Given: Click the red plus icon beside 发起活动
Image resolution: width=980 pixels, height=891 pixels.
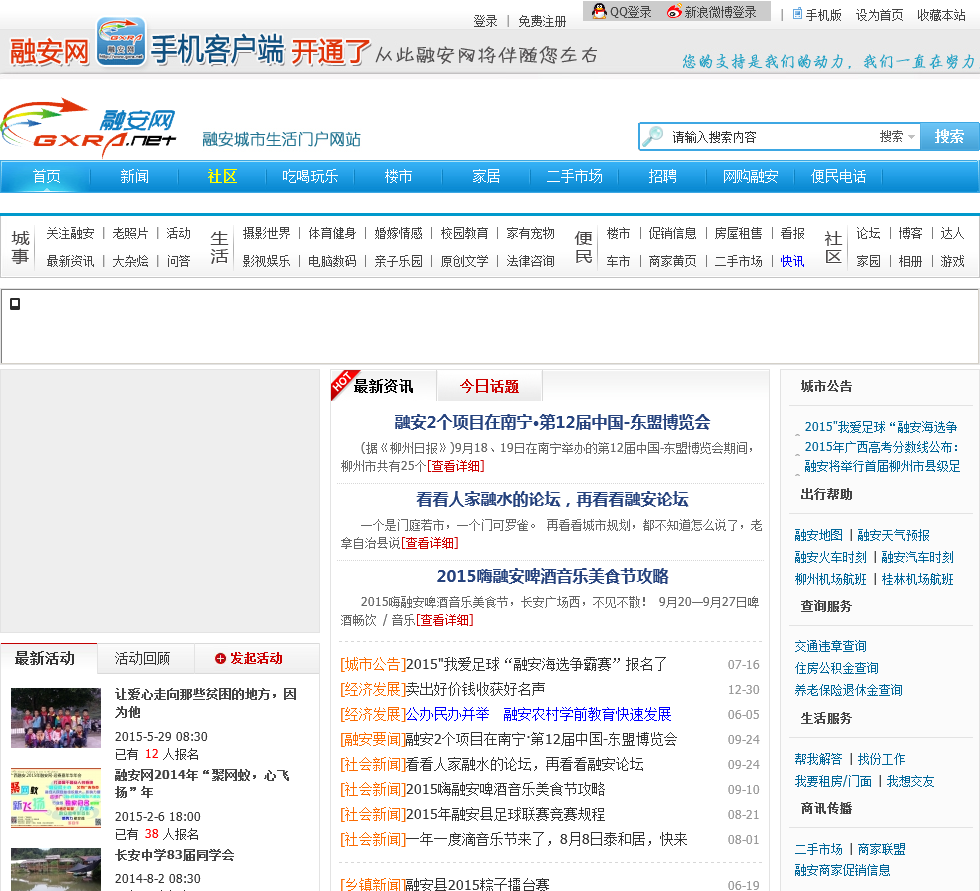Looking at the screenshot, I should 220,658.
